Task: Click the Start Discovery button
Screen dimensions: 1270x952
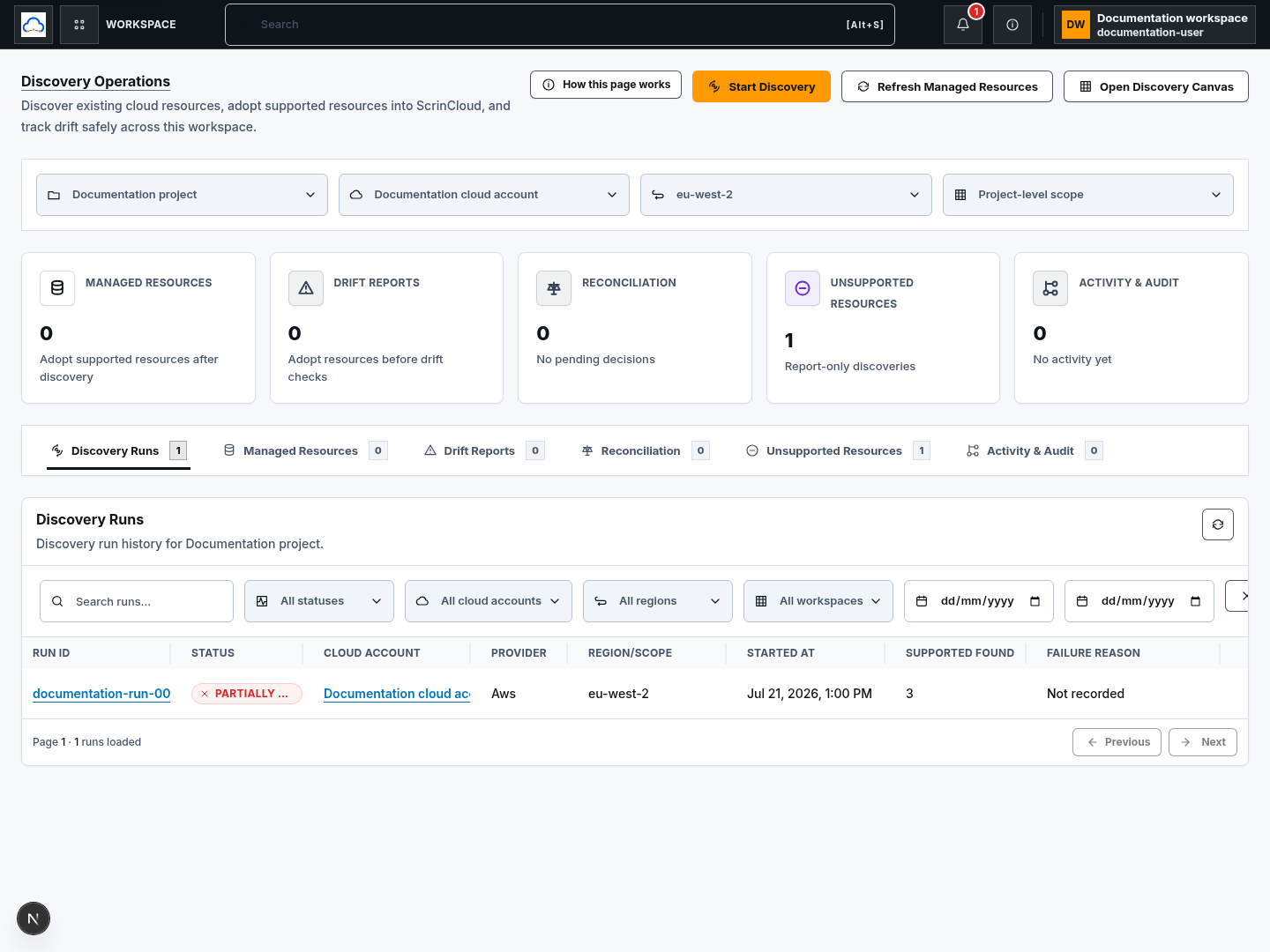Action: point(761,86)
